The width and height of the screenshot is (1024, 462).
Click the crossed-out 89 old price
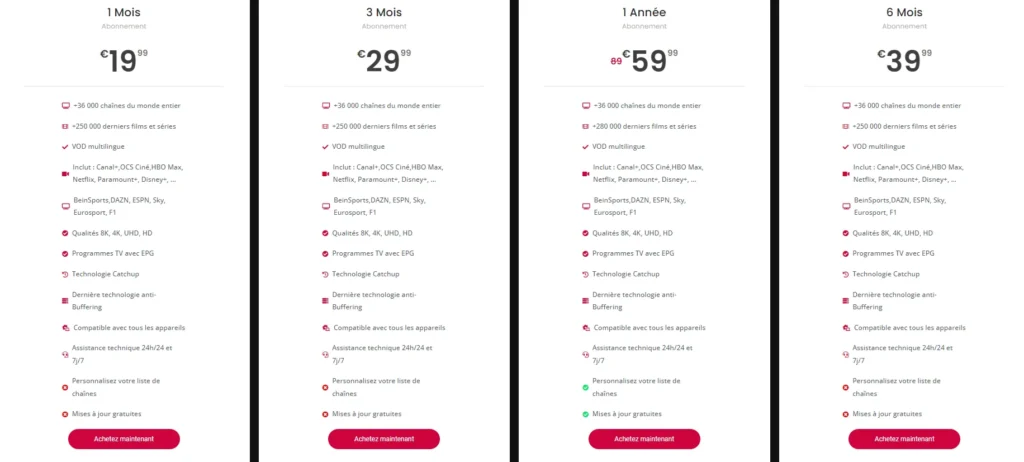click(615, 61)
